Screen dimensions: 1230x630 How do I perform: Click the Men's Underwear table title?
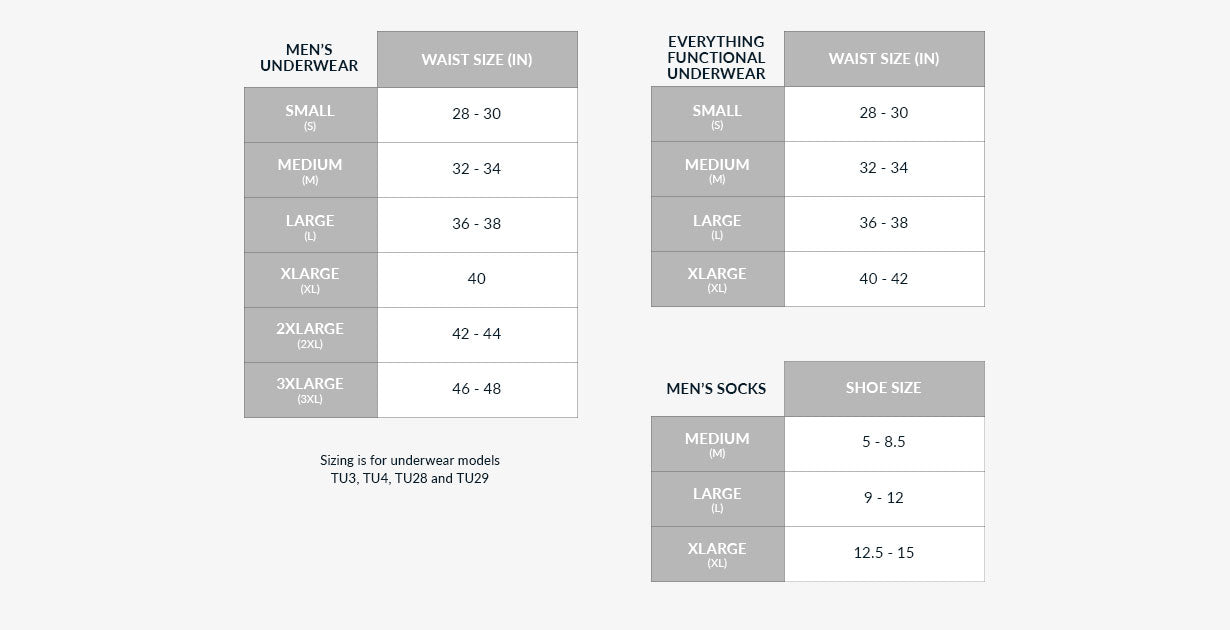coord(309,58)
